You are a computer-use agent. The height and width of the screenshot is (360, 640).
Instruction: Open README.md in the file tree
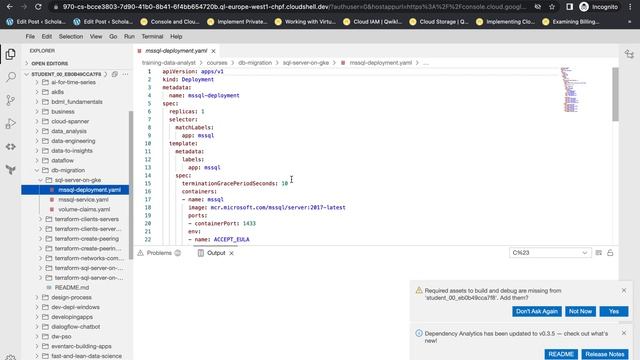click(x=72, y=288)
